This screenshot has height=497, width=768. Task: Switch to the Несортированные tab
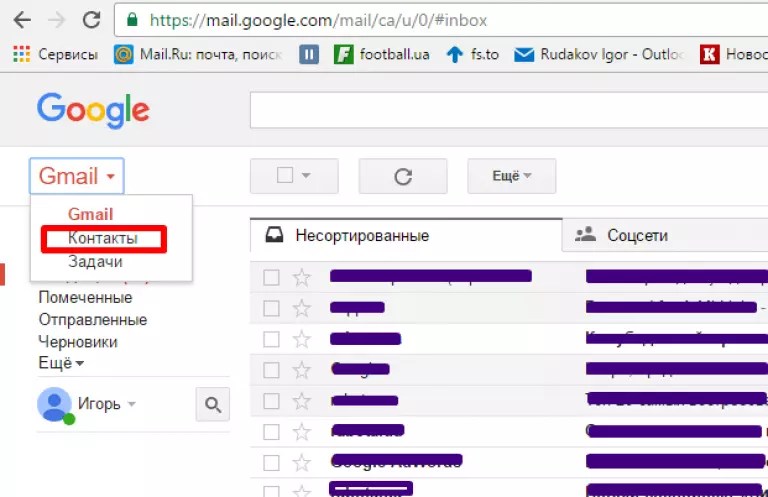406,236
